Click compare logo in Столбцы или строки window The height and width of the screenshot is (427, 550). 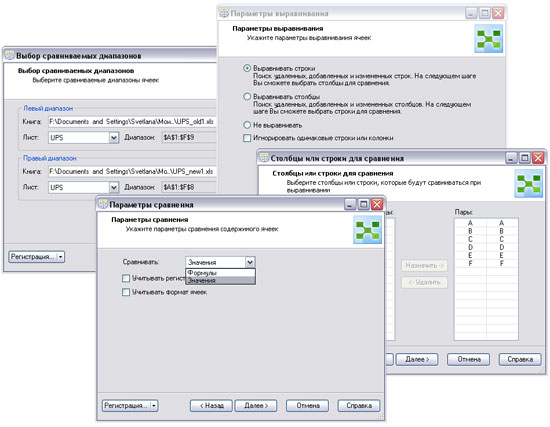pos(529,184)
